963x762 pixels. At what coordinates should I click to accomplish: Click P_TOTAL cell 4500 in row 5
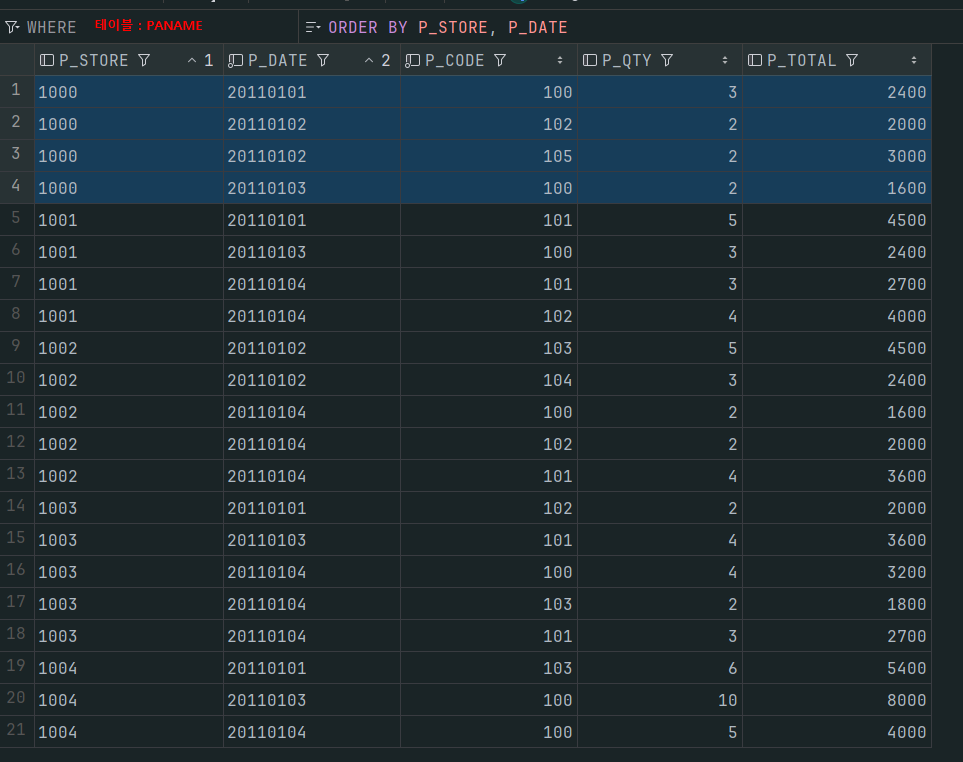[x=837, y=220]
